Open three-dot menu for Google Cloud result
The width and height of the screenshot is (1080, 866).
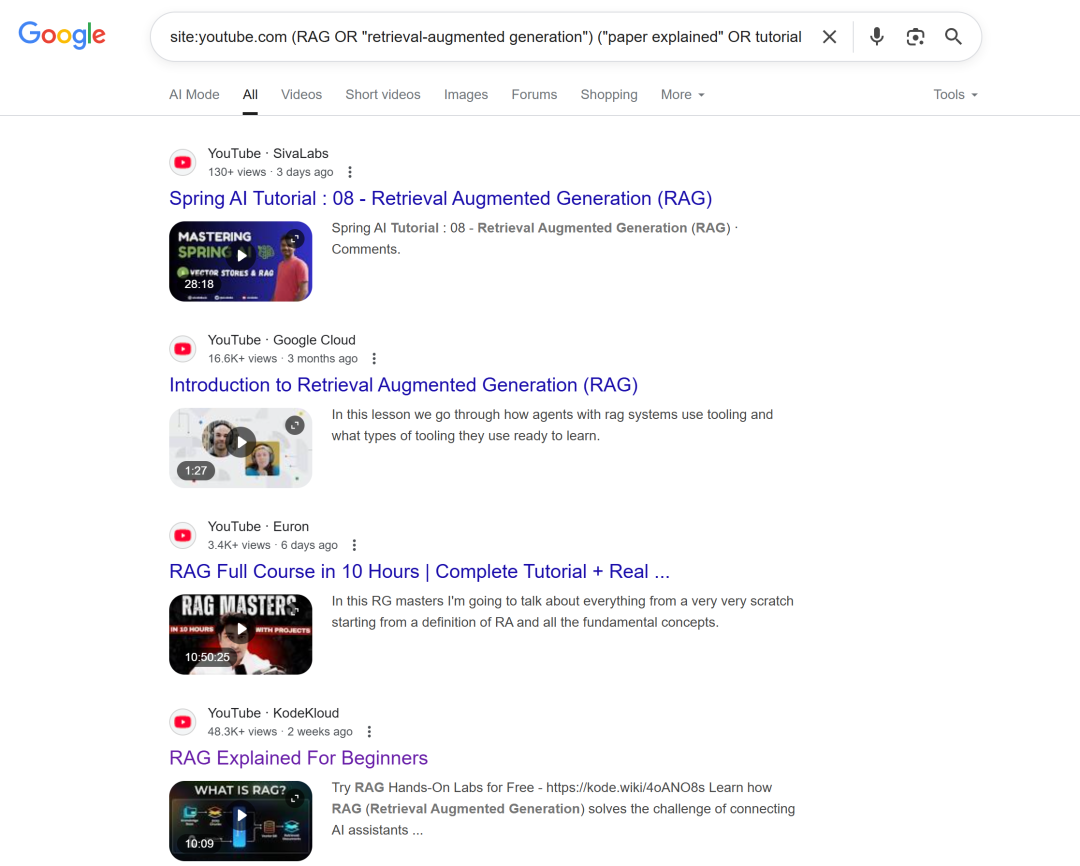[x=374, y=359]
